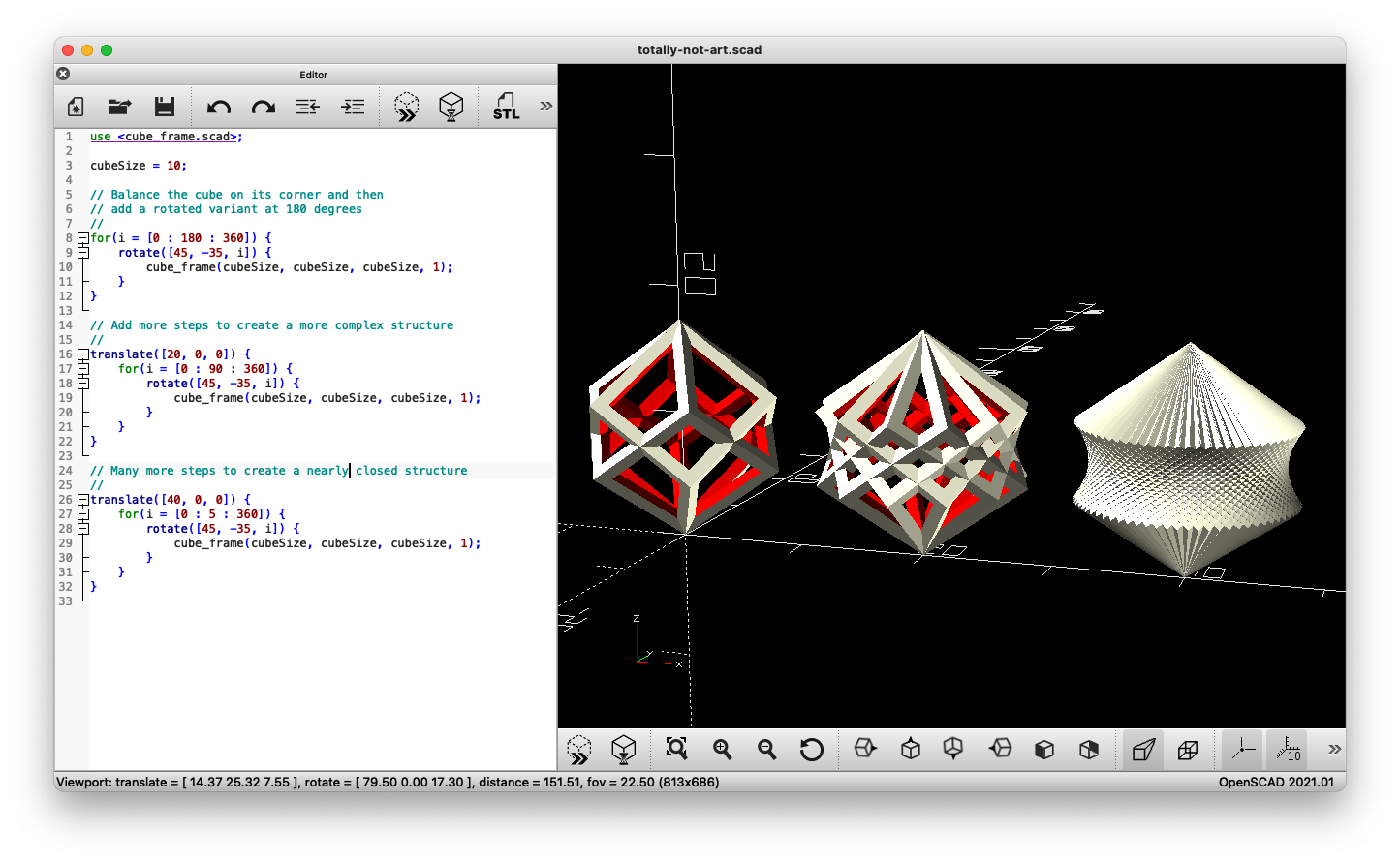
Task: Click Preview icon in the editor toolbar
Action: click(x=407, y=107)
